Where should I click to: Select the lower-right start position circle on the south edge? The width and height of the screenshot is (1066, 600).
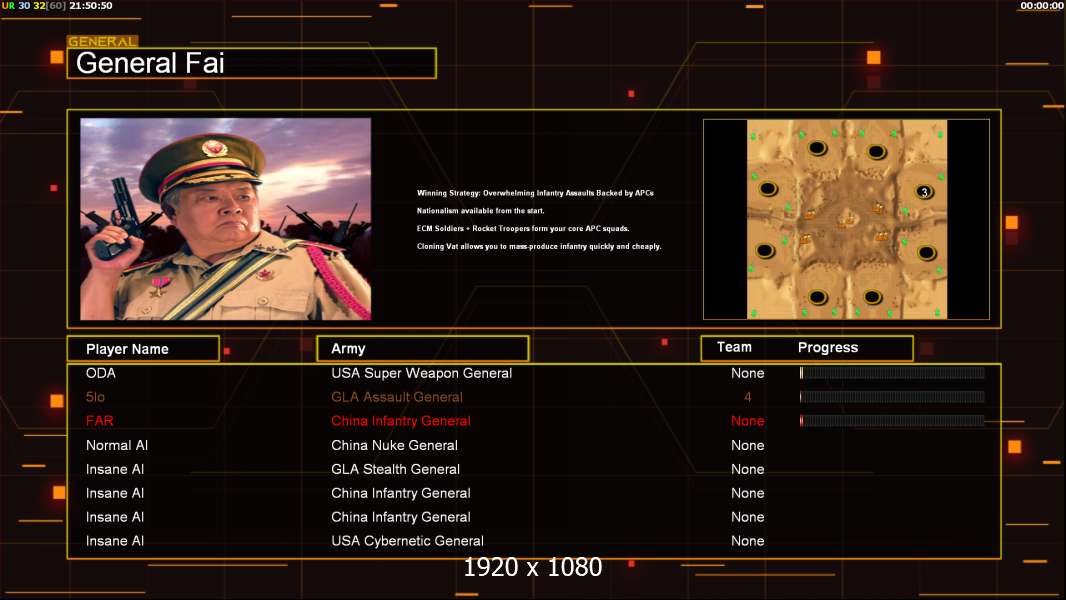[873, 296]
